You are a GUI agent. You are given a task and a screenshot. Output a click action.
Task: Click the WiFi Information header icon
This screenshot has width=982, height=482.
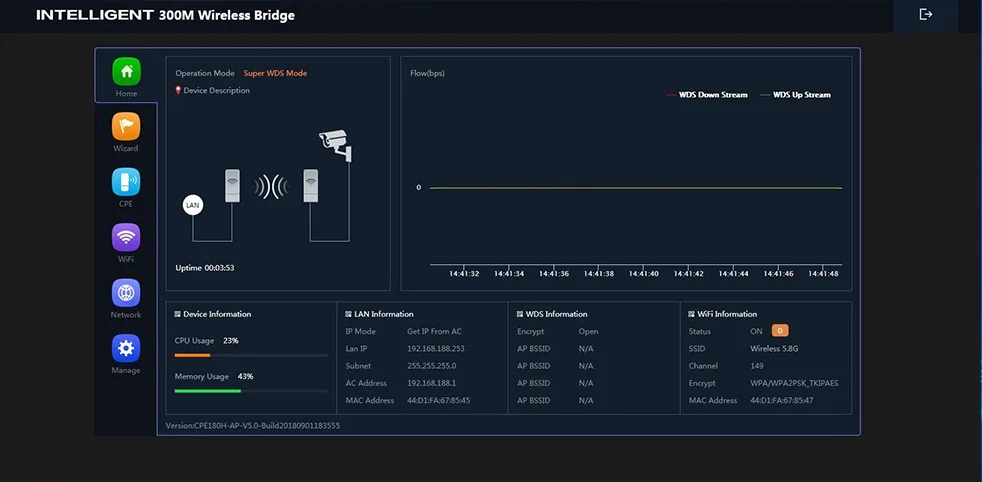(x=692, y=314)
